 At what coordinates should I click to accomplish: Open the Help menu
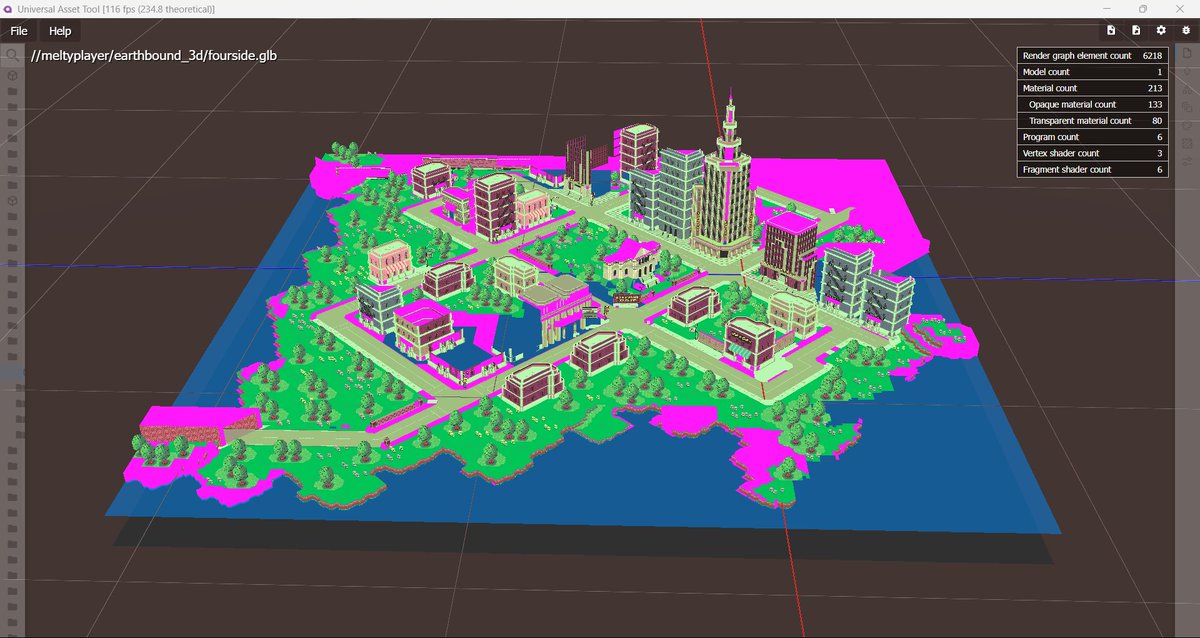tap(60, 31)
